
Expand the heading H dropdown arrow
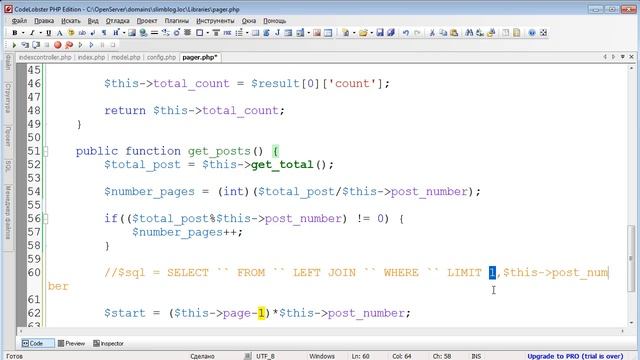click(x=124, y=33)
